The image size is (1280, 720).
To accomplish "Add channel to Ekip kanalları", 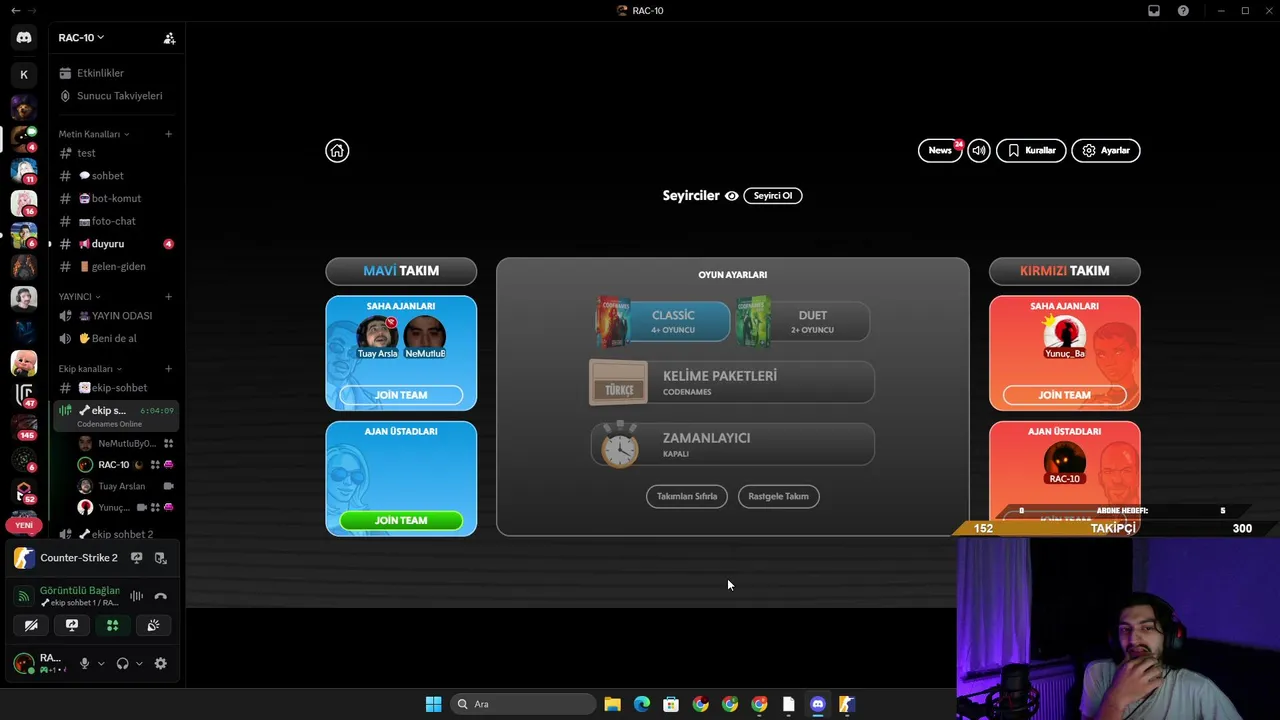I will (169, 369).
